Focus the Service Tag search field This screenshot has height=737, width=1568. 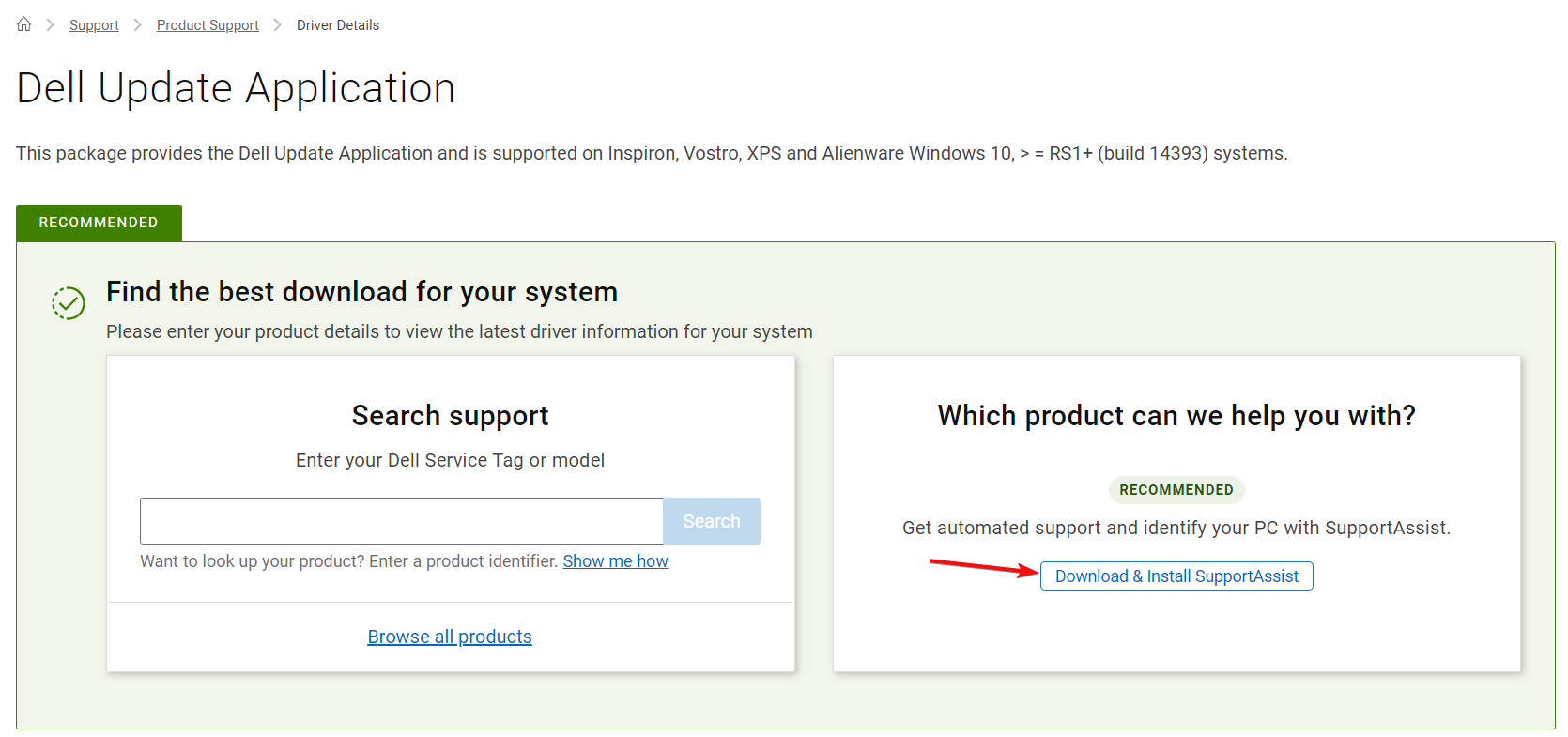click(x=402, y=521)
